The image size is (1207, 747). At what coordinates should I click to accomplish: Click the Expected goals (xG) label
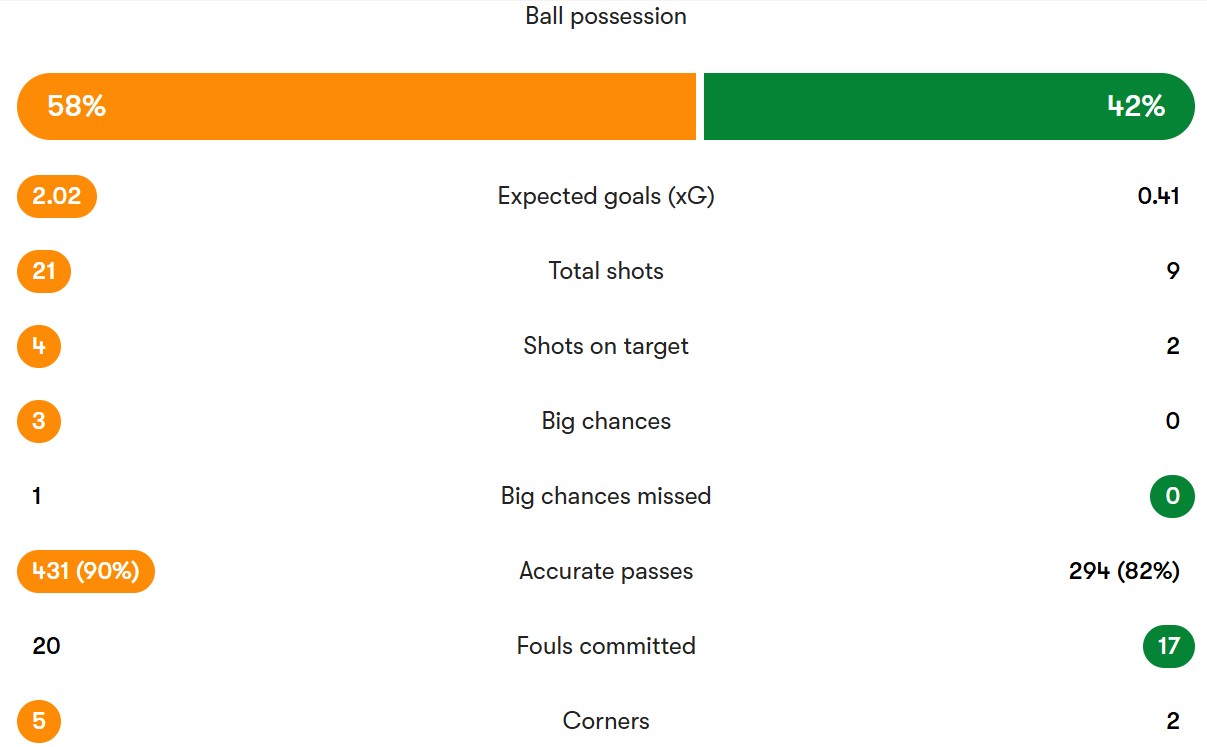coord(606,196)
